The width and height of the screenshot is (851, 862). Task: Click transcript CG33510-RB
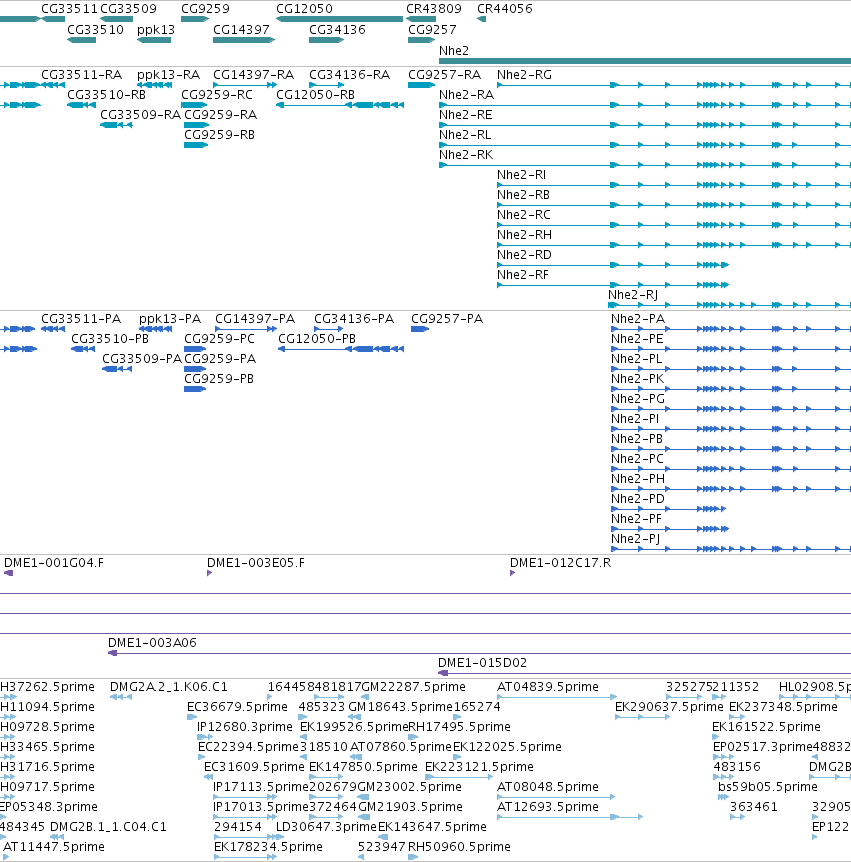coord(107,95)
